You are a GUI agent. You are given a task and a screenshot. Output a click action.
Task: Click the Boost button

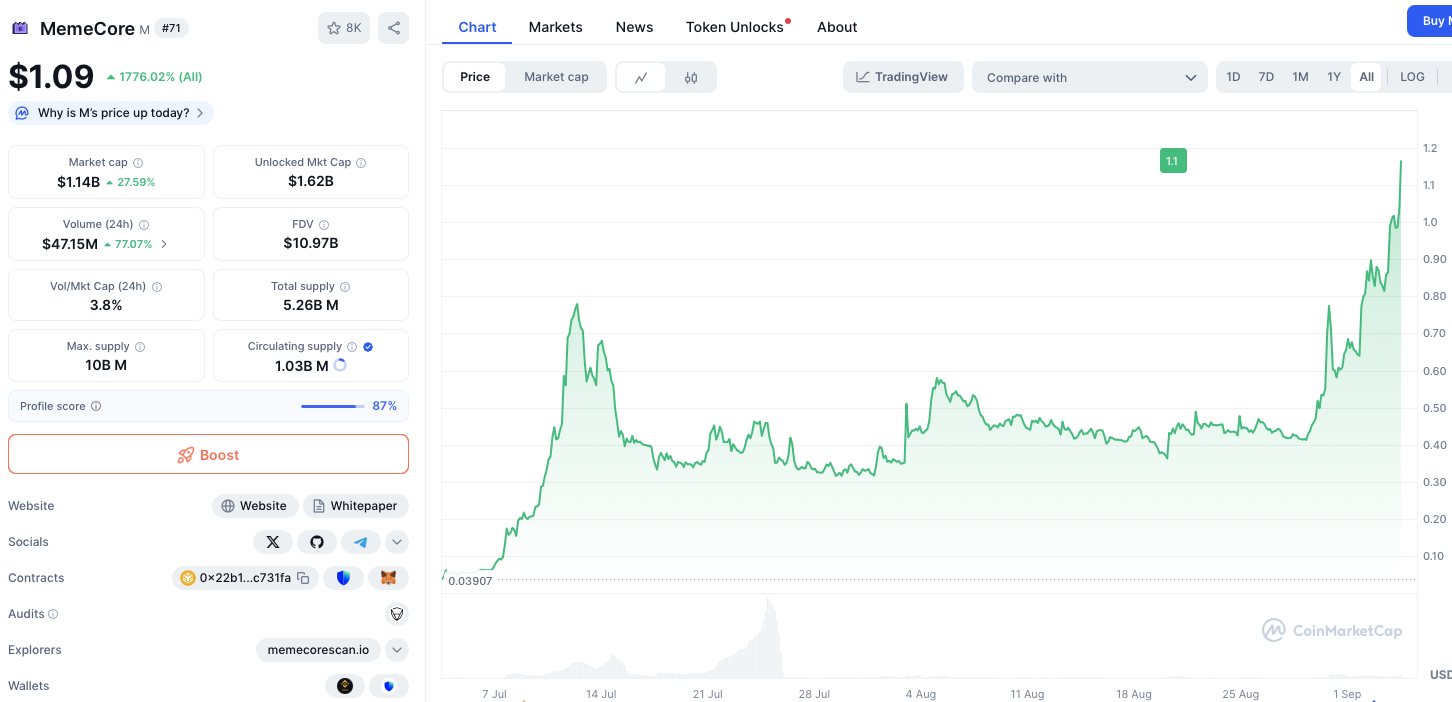coord(208,455)
